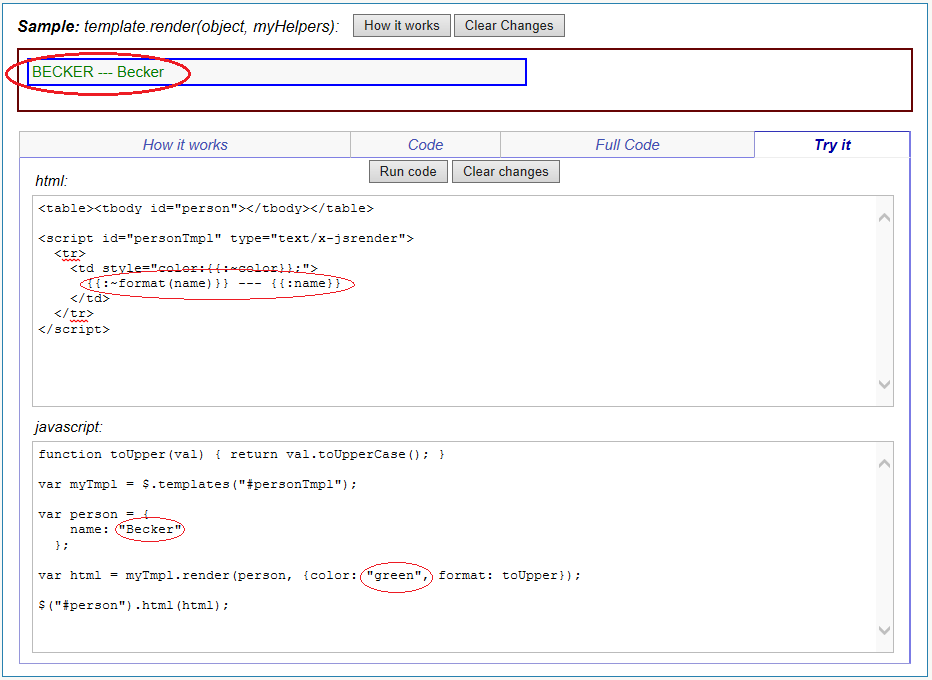The width and height of the screenshot is (932, 680).
Task: Click the td style color line
Action: point(194,269)
